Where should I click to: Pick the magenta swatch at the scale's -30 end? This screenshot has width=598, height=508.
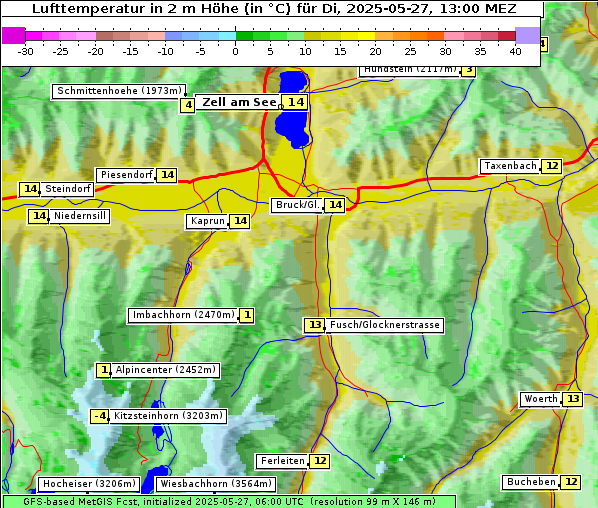point(14,35)
